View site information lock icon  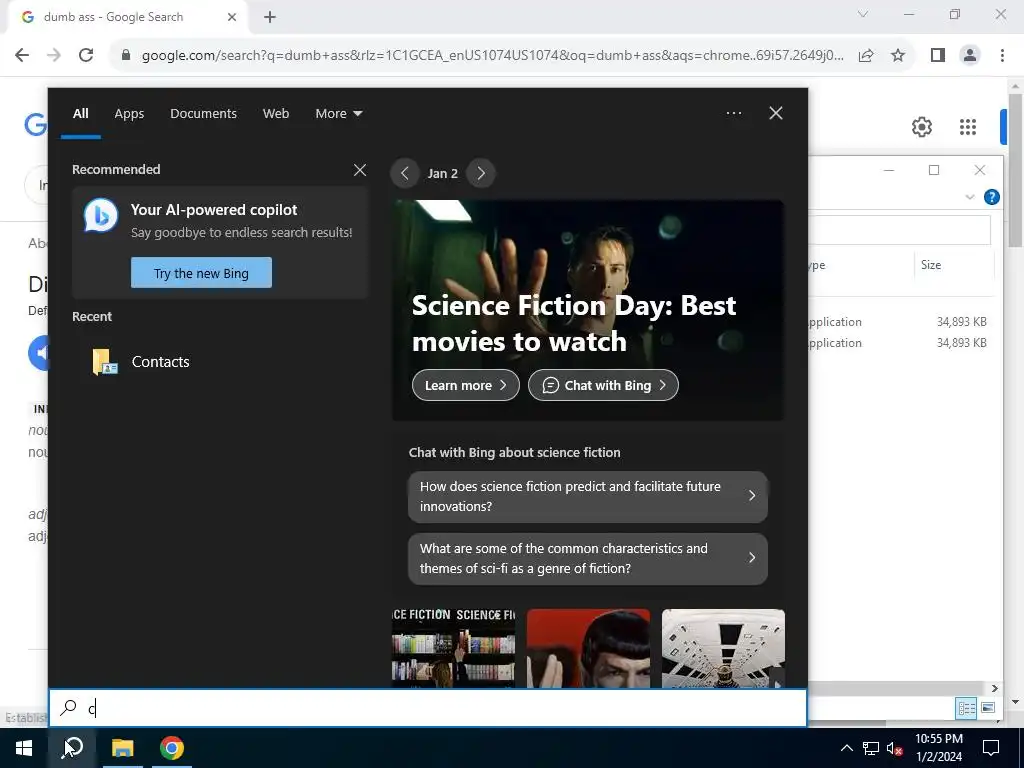coord(126,55)
